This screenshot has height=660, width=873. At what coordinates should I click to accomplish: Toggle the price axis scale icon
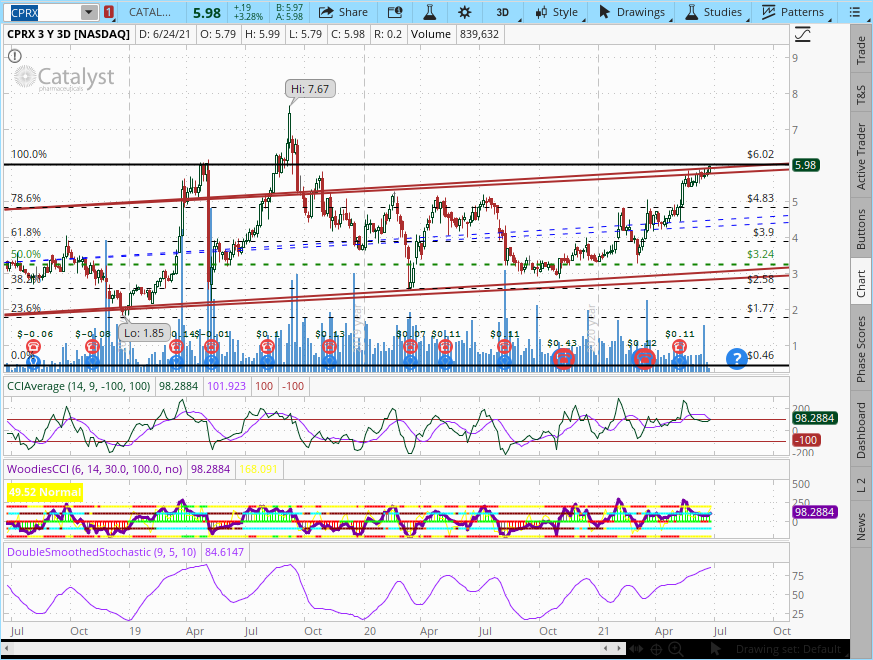click(x=802, y=35)
